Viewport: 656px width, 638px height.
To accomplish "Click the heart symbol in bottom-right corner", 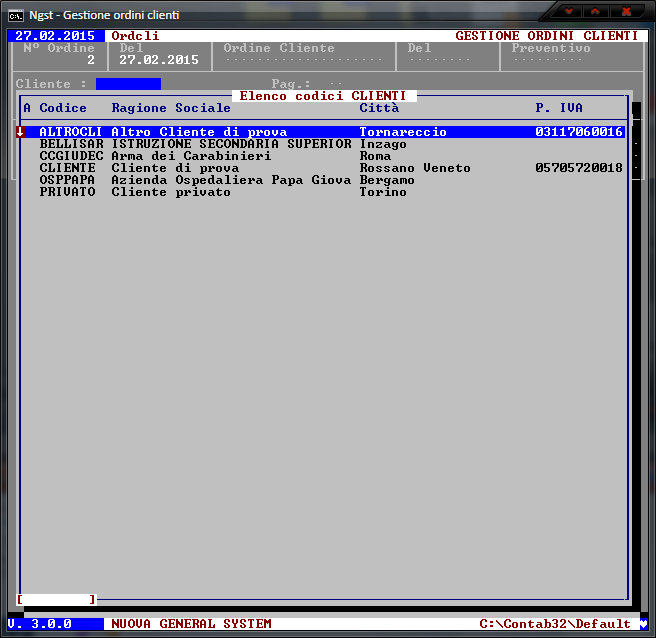I will click(643, 624).
